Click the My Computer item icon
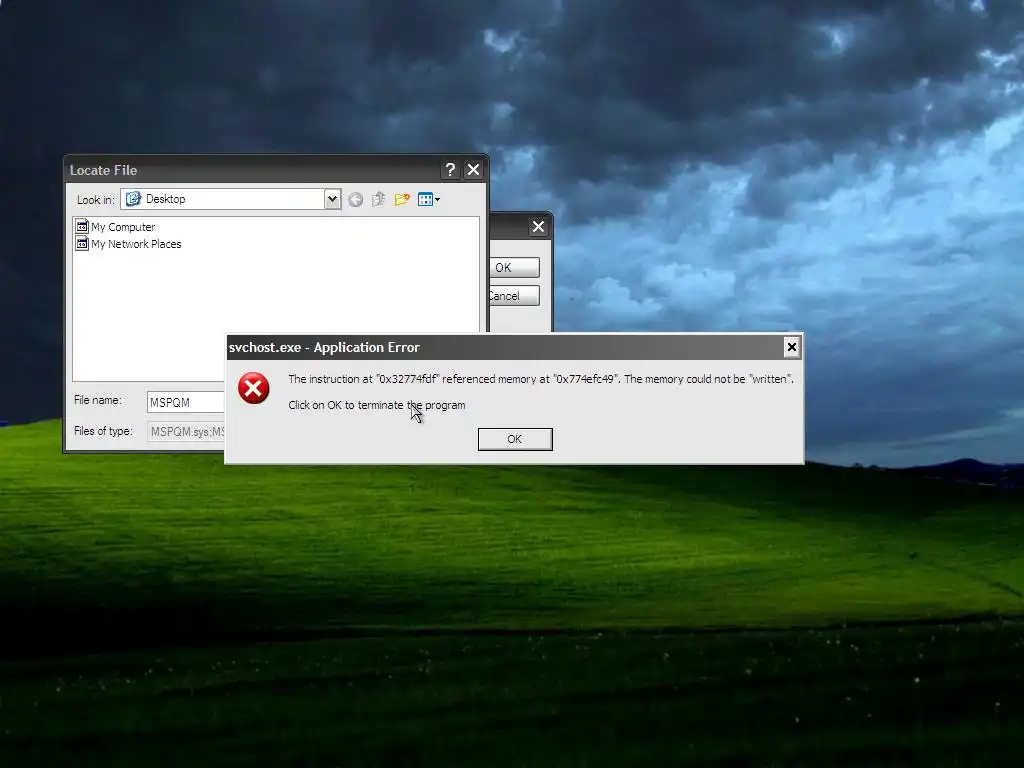Screen dimensions: 1024x768 click(x=82, y=227)
